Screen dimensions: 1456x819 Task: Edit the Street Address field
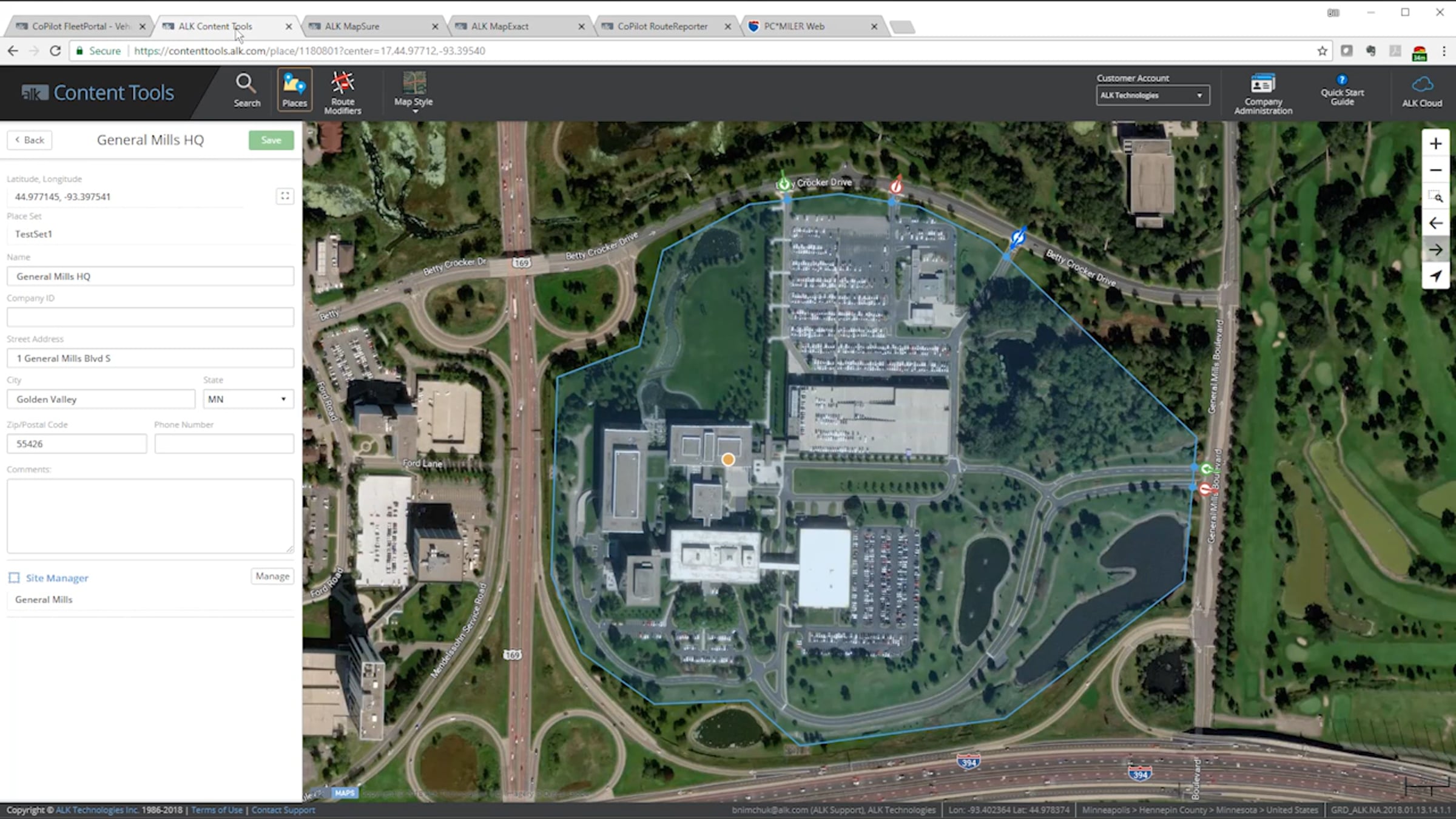[150, 358]
